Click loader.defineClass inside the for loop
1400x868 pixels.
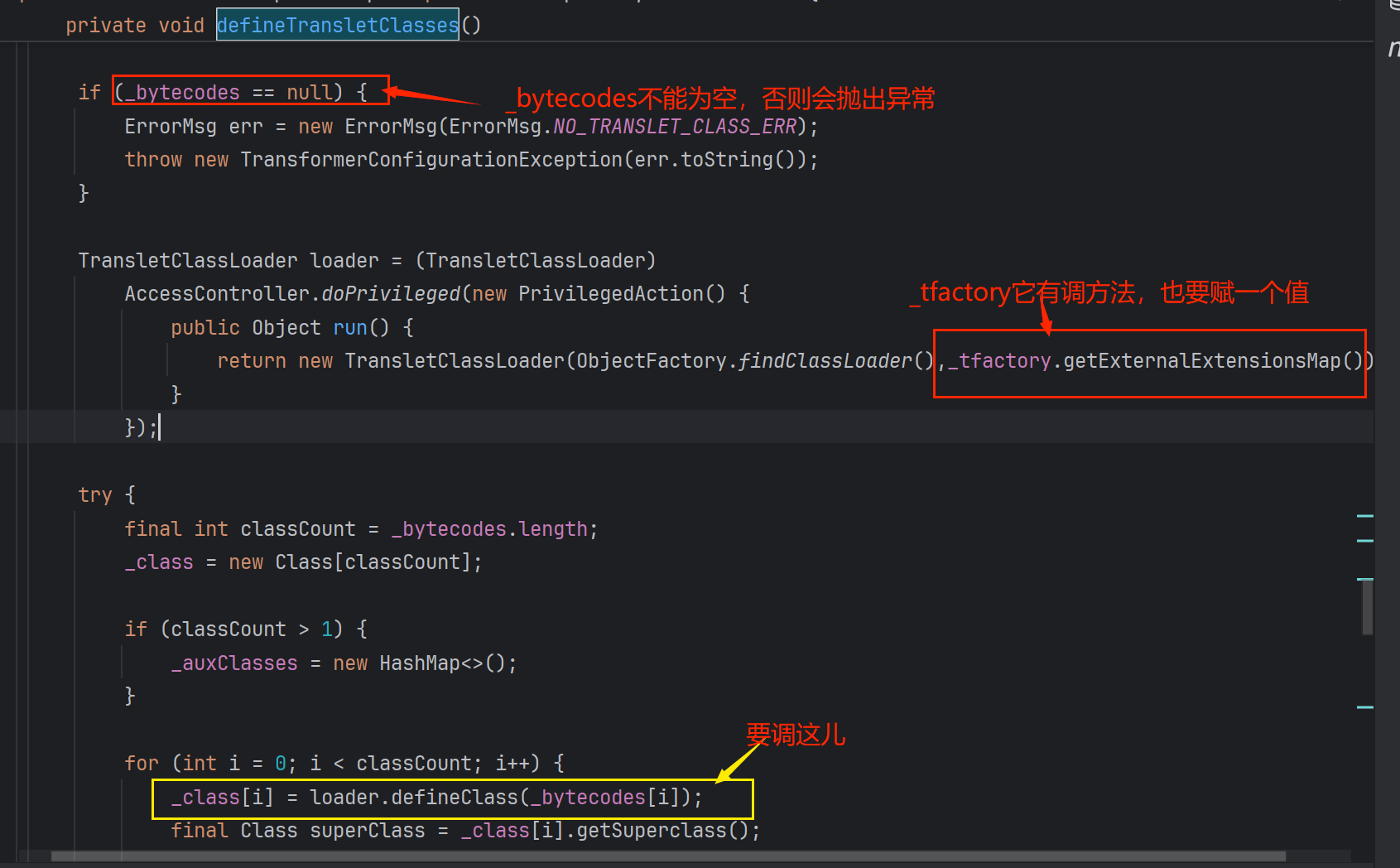[x=413, y=798]
